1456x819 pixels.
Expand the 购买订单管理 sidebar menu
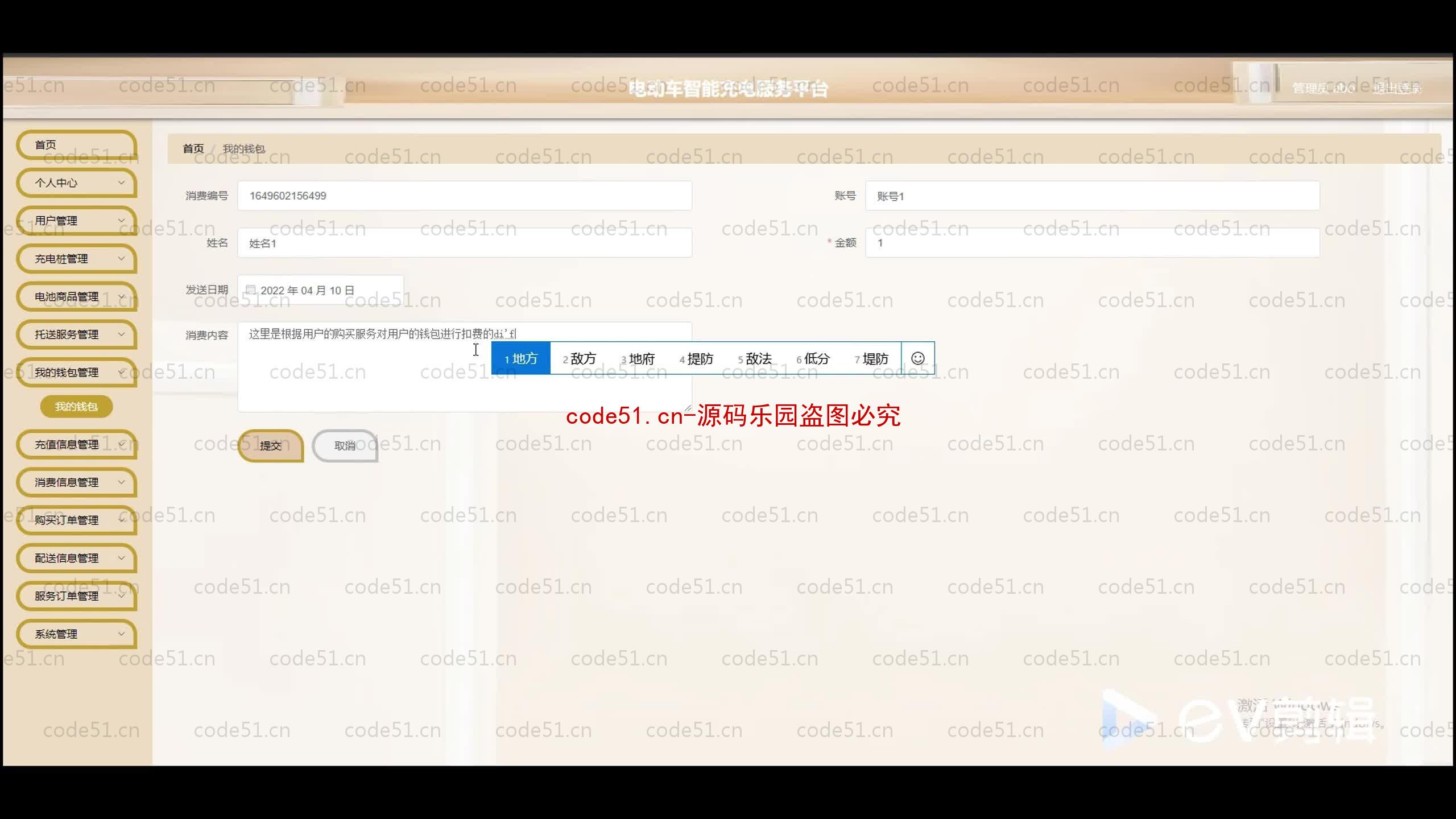[77, 520]
